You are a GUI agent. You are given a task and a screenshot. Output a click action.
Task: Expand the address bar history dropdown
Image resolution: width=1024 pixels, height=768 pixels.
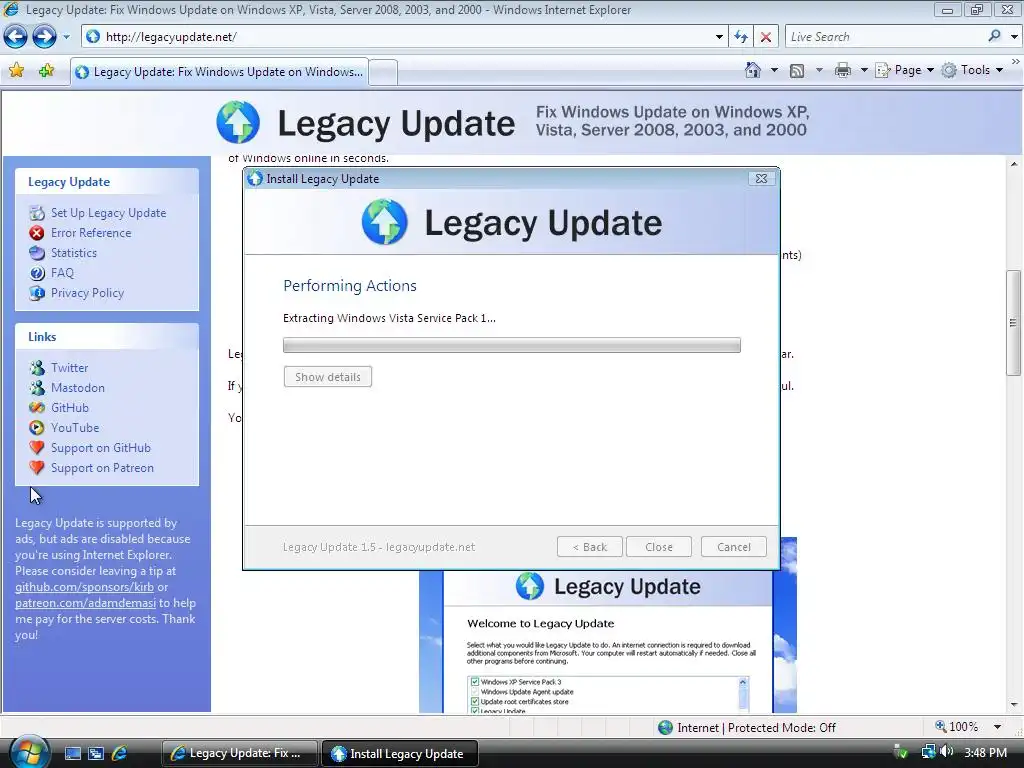click(719, 37)
